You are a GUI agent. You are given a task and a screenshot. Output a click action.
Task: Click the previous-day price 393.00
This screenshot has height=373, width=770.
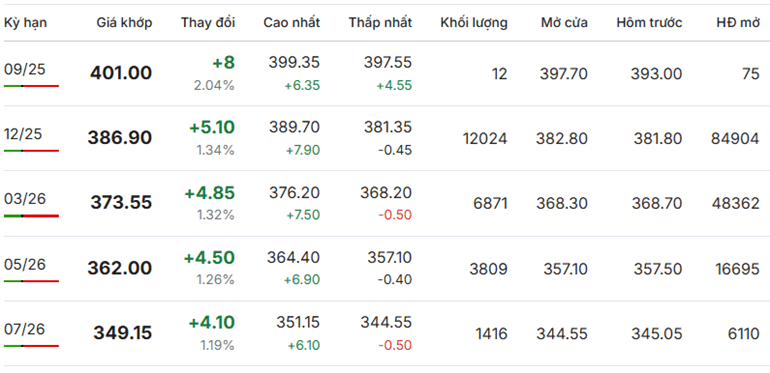pyautogui.click(x=657, y=74)
